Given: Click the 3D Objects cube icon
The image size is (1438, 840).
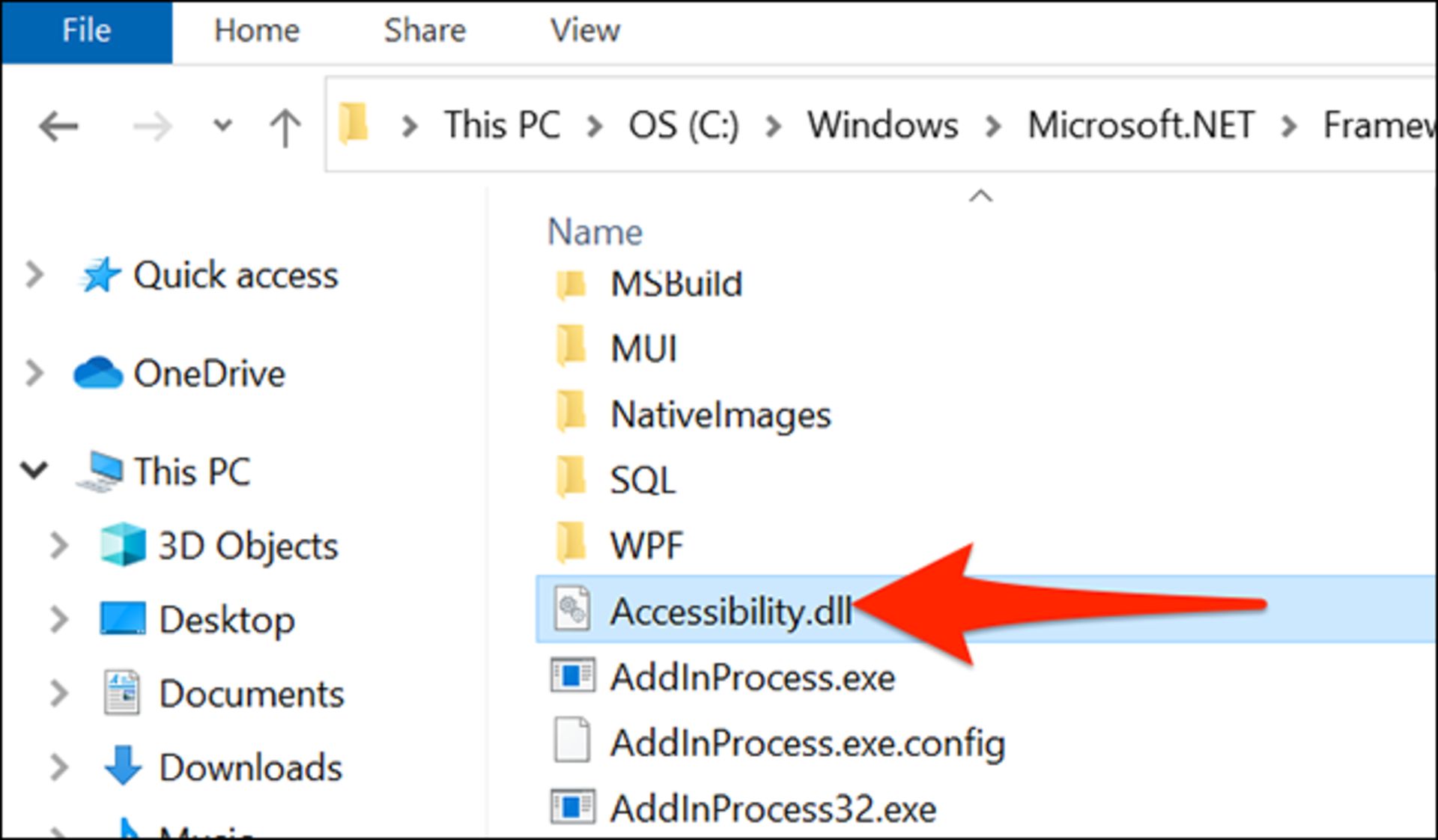Looking at the screenshot, I should (123, 545).
